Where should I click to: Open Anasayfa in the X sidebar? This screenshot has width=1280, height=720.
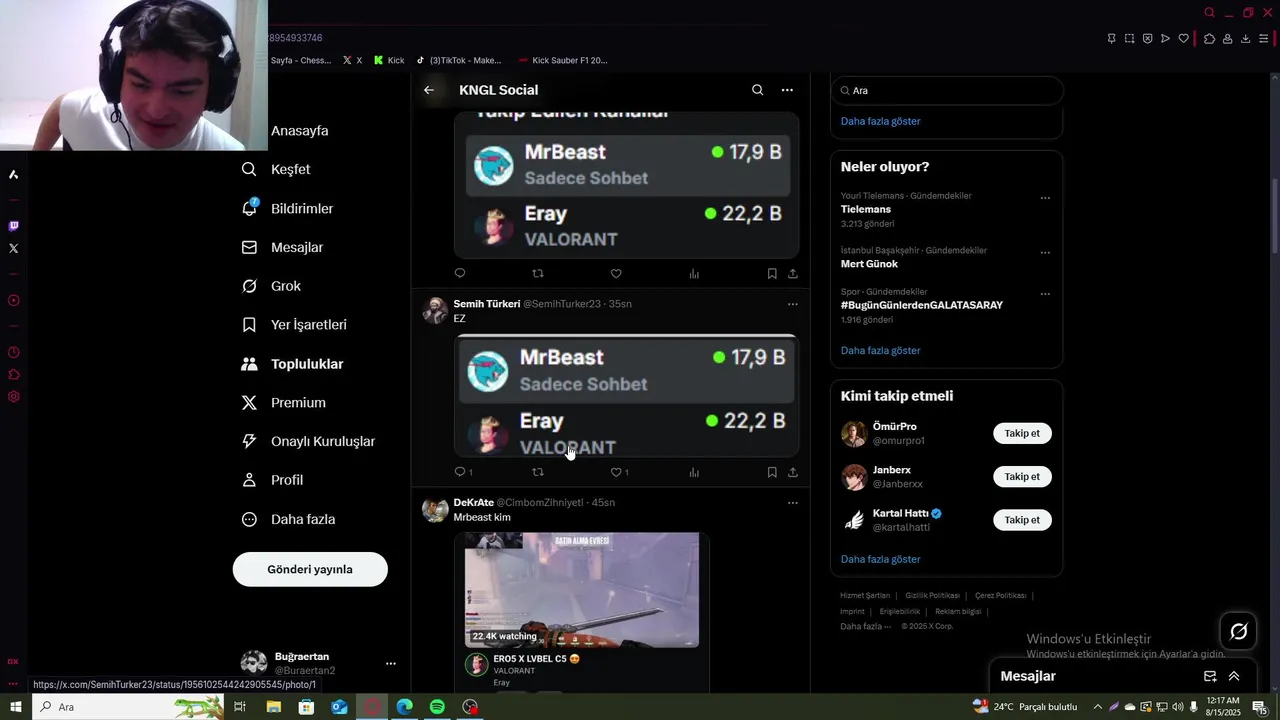[299, 131]
